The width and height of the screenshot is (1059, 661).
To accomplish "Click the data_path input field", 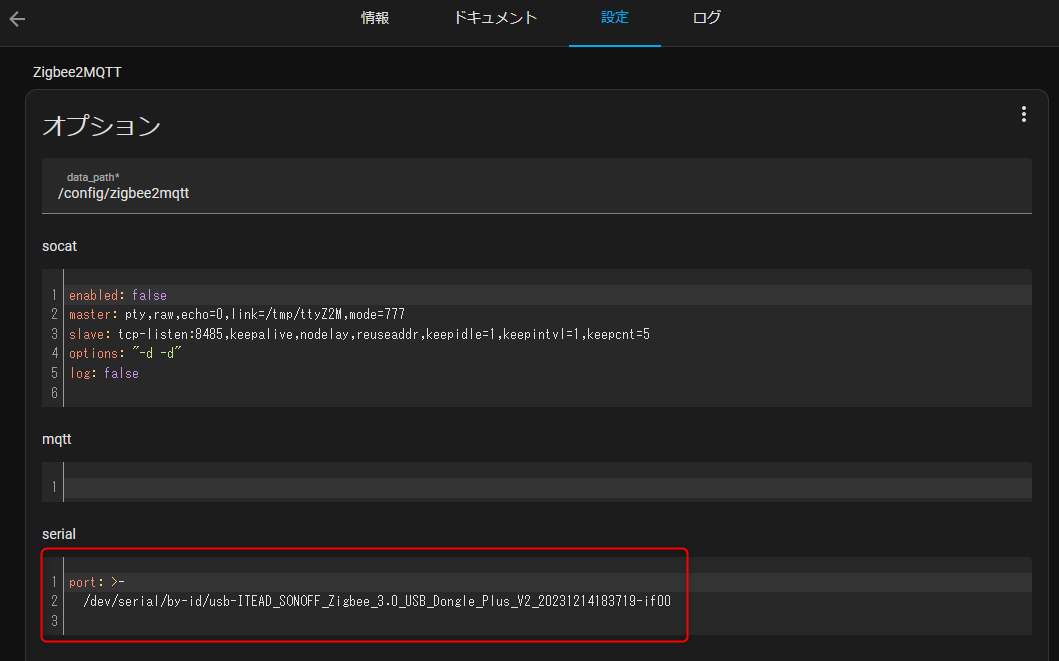I will 537,186.
